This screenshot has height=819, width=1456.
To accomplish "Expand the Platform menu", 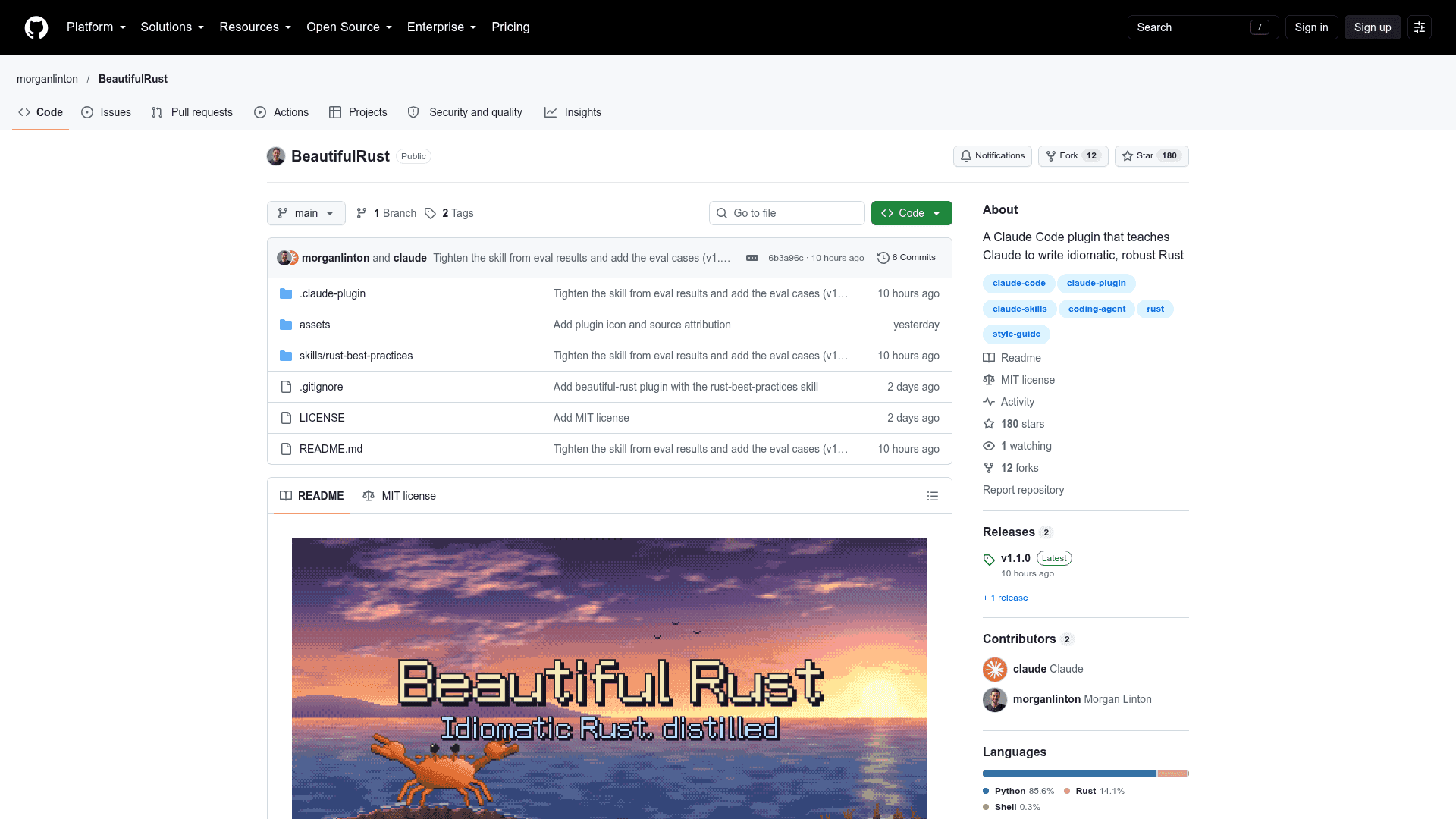I will coord(96,27).
